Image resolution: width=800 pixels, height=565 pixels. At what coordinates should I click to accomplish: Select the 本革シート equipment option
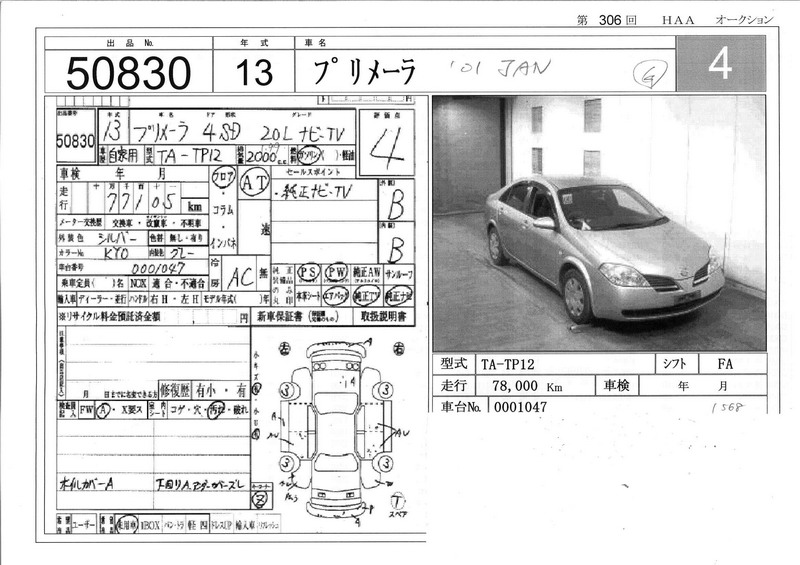[x=308, y=296]
